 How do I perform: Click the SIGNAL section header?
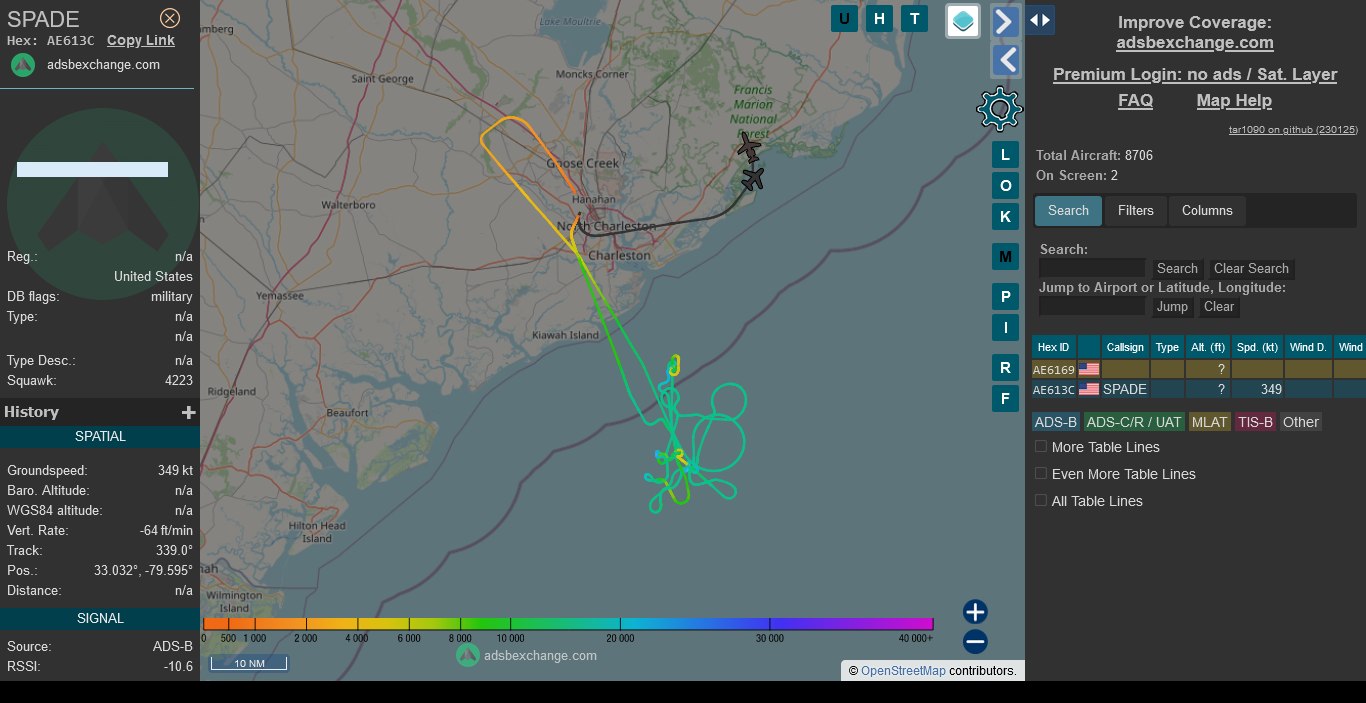click(x=100, y=618)
